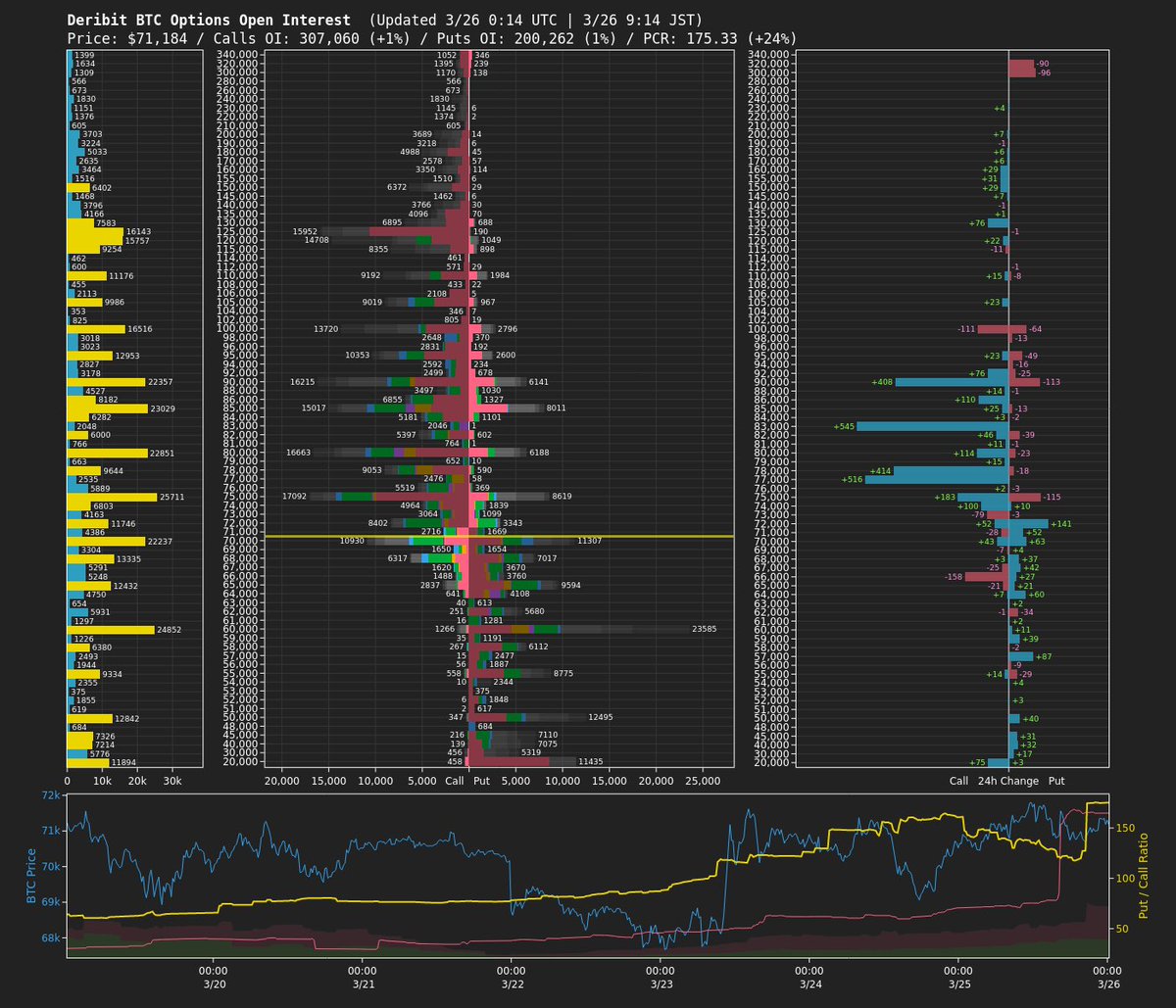This screenshot has width=1176, height=1008.
Task: Click the put value '8619' at strike 75,000
Action: click(562, 498)
